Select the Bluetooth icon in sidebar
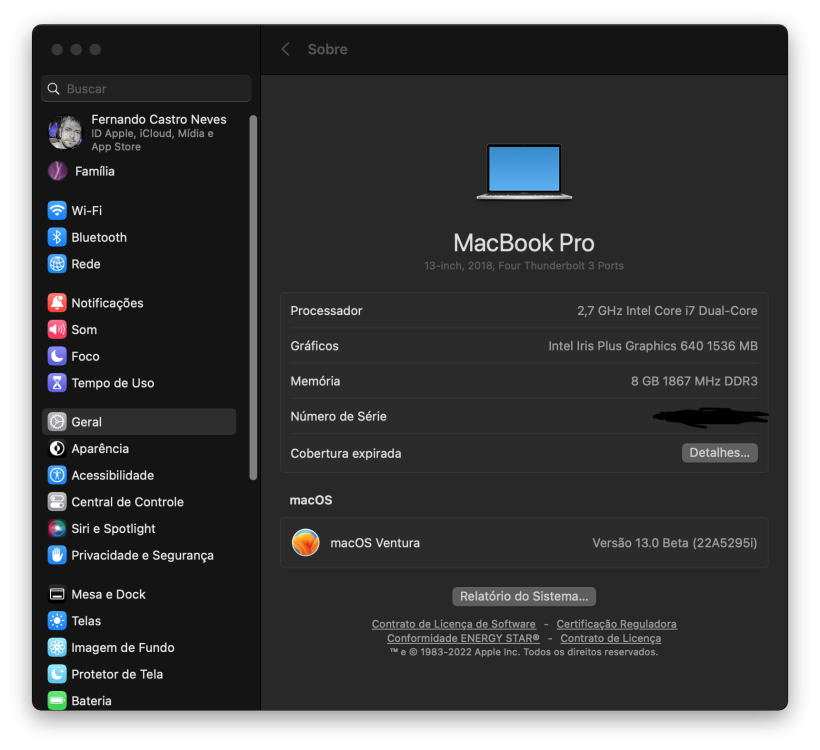Image resolution: width=820 pixels, height=750 pixels. pyautogui.click(x=57, y=237)
